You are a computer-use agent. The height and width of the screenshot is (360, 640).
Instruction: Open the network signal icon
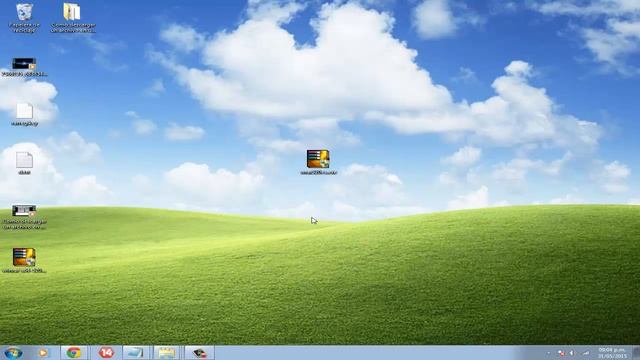coord(586,353)
